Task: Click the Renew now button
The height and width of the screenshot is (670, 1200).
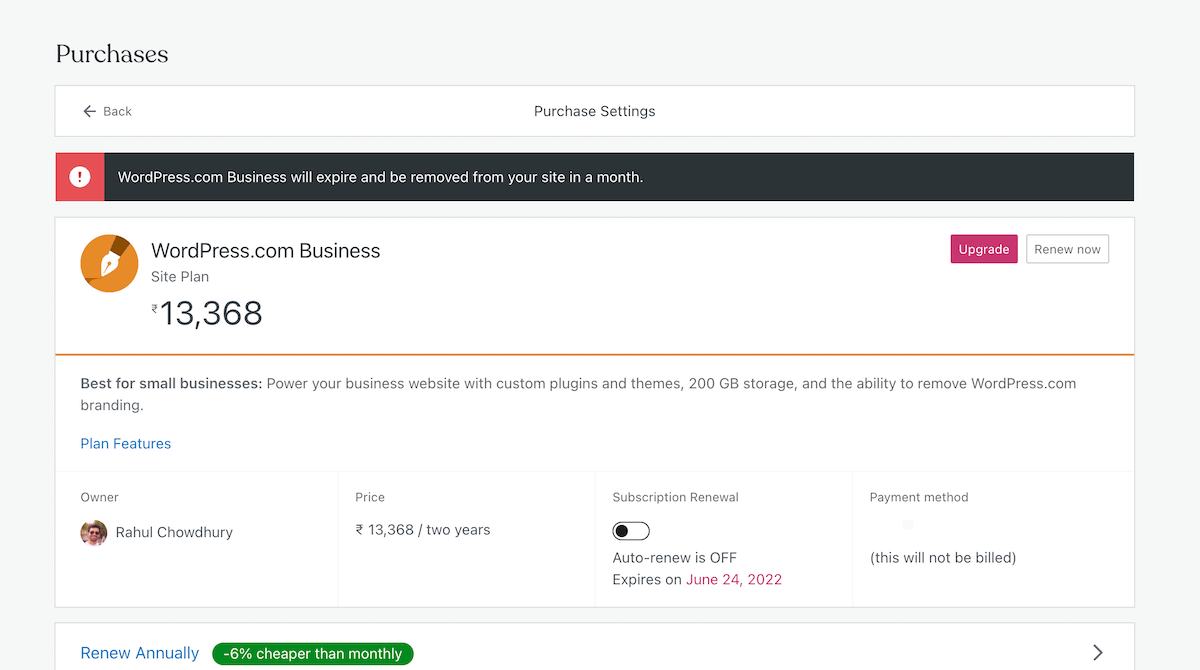Action: pyautogui.click(x=1067, y=249)
